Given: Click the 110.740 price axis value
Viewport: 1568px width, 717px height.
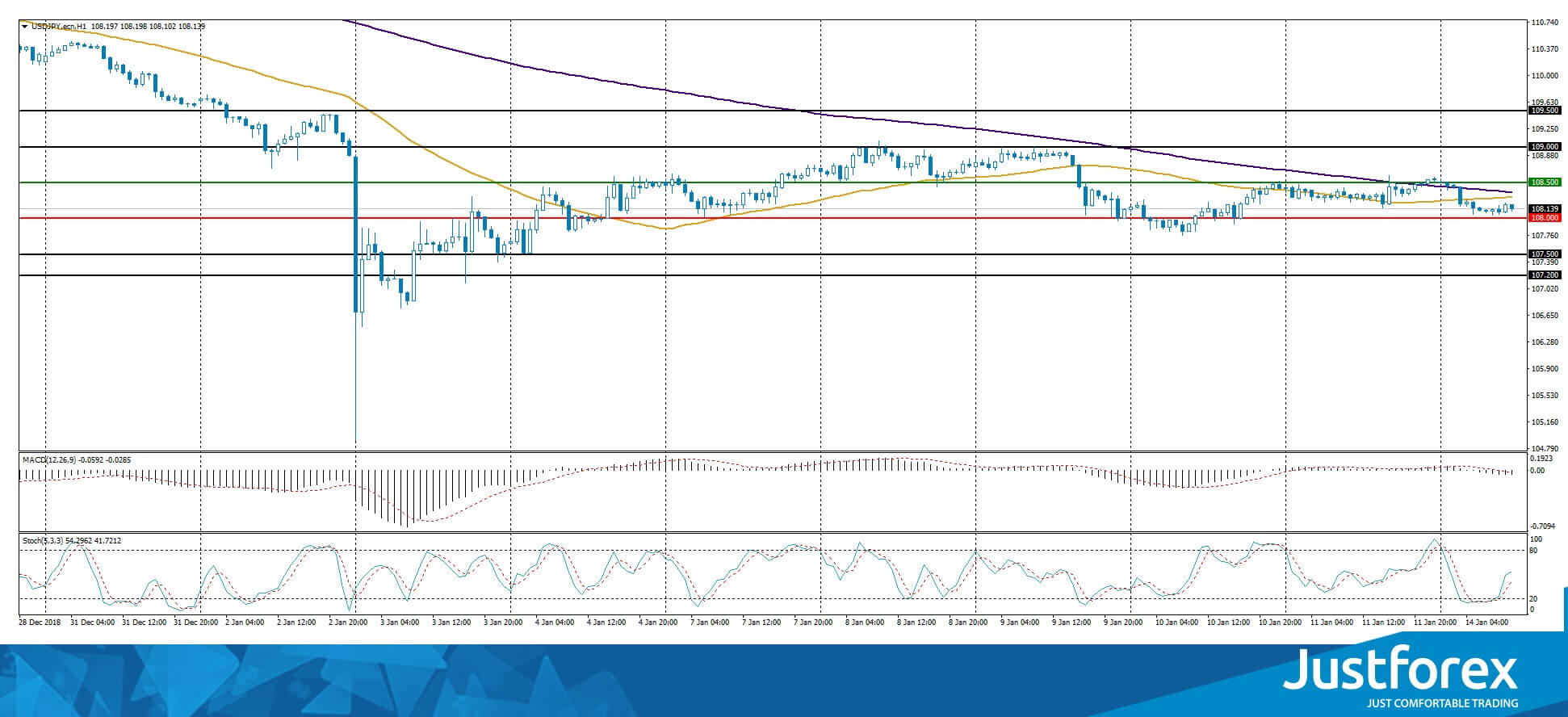Looking at the screenshot, I should tap(1545, 23).
